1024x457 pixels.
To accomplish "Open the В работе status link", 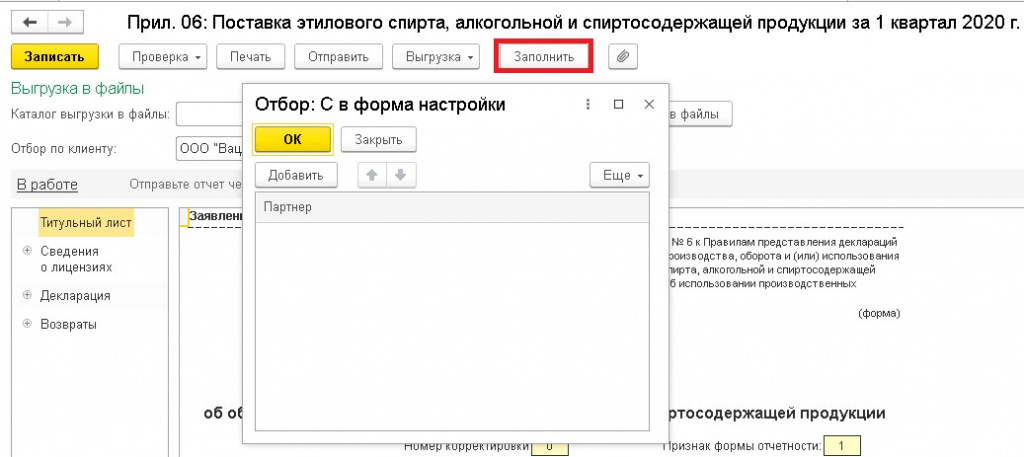I will click(x=47, y=185).
